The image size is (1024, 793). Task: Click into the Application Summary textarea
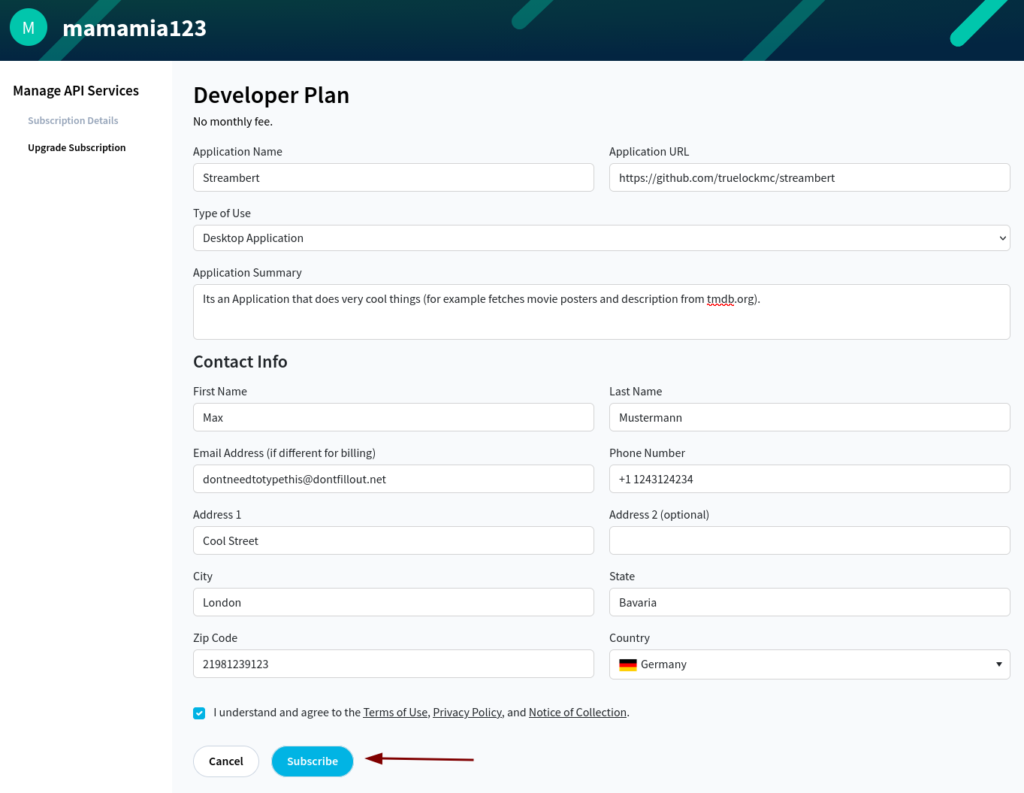click(601, 312)
